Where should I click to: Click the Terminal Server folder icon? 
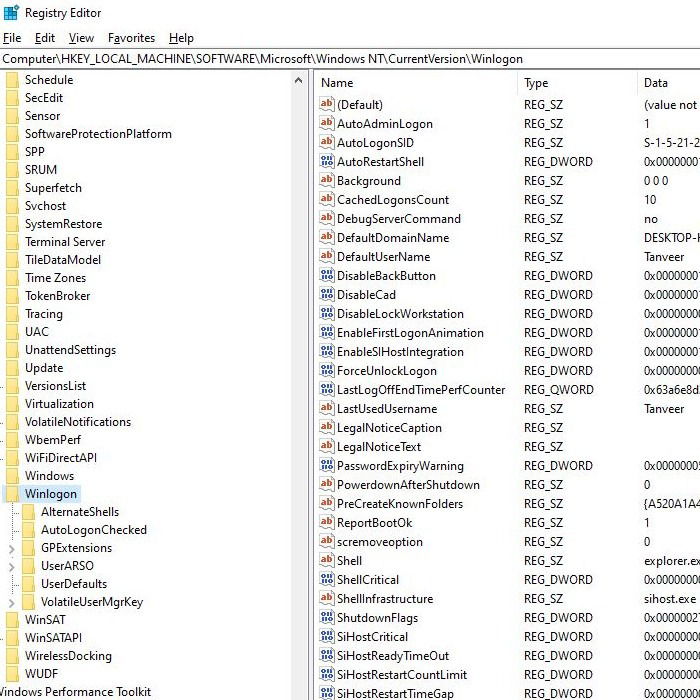coord(12,242)
